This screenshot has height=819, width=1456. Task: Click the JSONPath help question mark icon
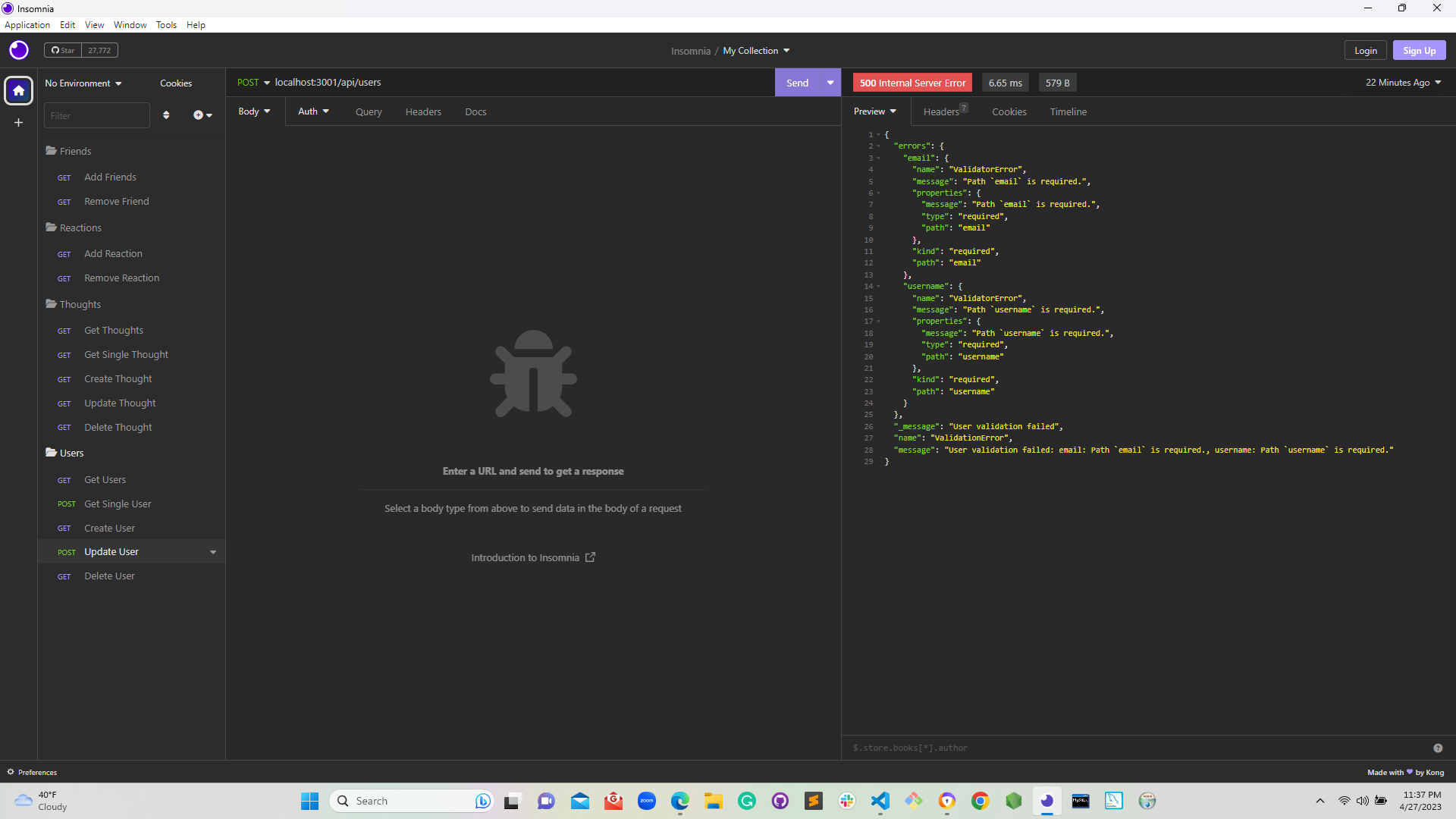coord(1438,748)
